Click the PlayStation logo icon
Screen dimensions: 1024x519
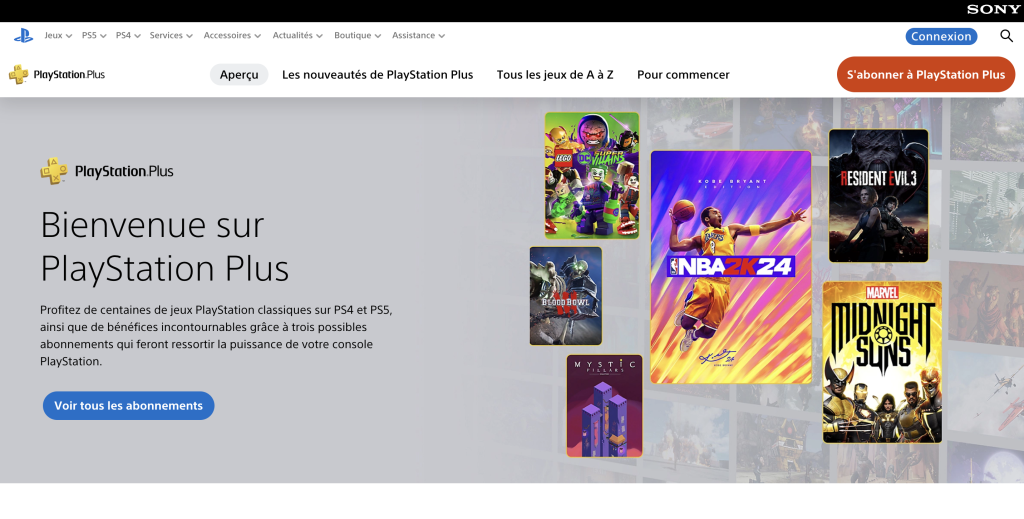click(24, 36)
